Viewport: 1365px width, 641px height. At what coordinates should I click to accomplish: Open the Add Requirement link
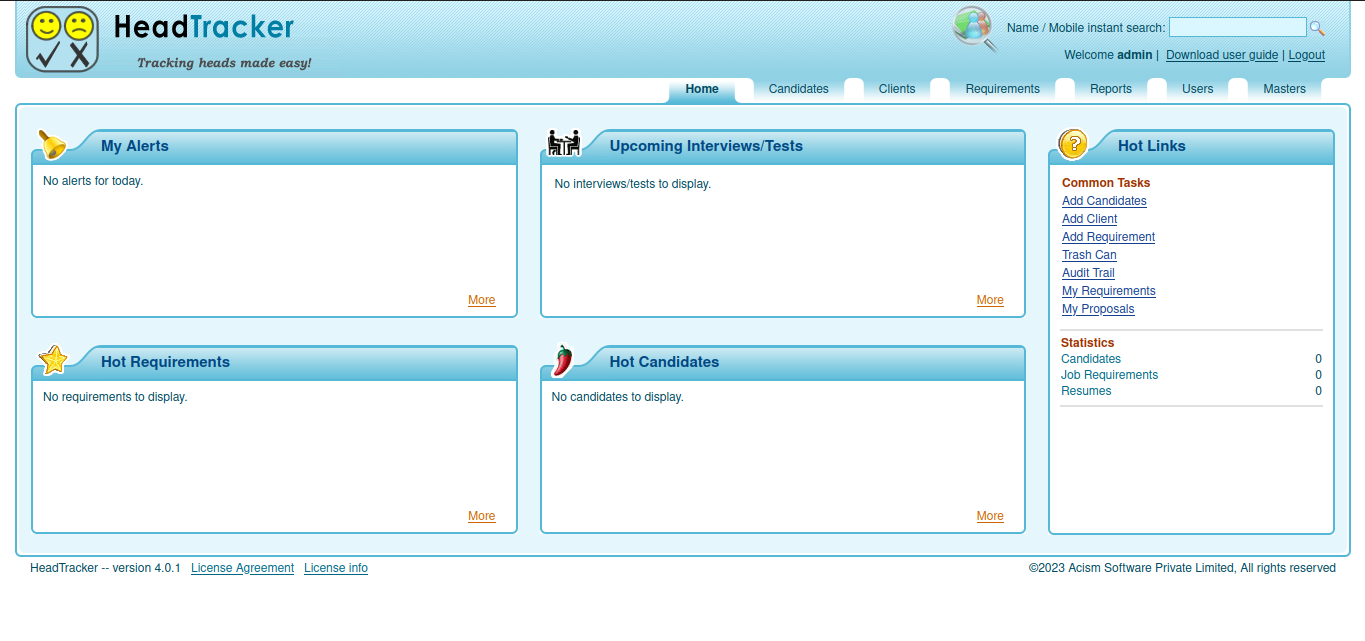tap(1108, 237)
